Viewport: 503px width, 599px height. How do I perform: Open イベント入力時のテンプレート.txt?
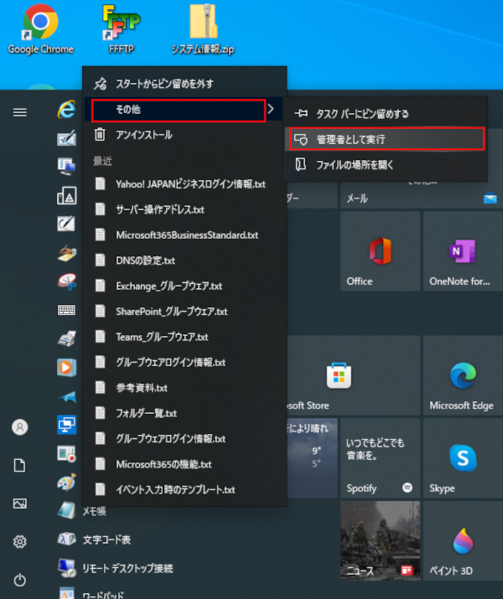pyautogui.click(x=185, y=490)
